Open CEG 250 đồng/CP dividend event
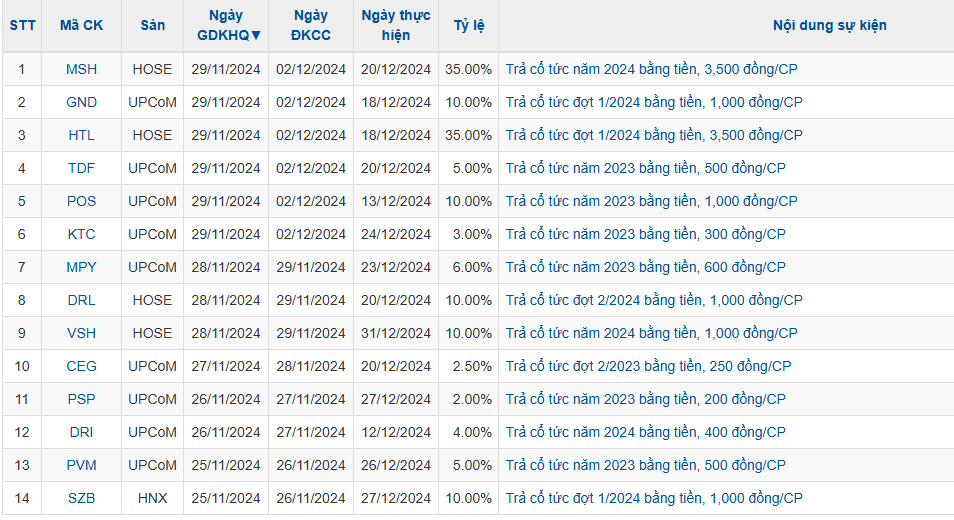Image resolution: width=954 pixels, height=520 pixels. tap(648, 366)
